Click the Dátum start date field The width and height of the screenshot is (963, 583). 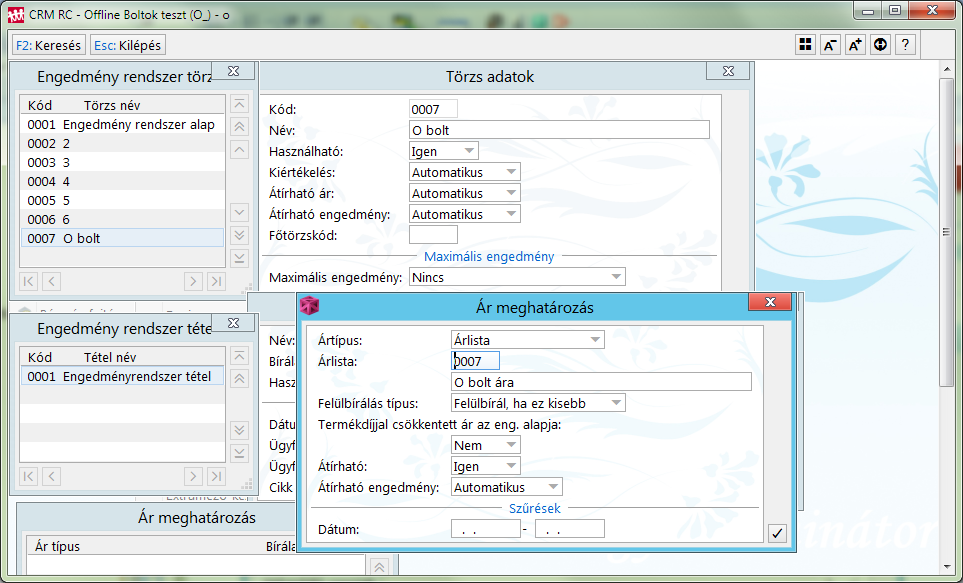(486, 529)
